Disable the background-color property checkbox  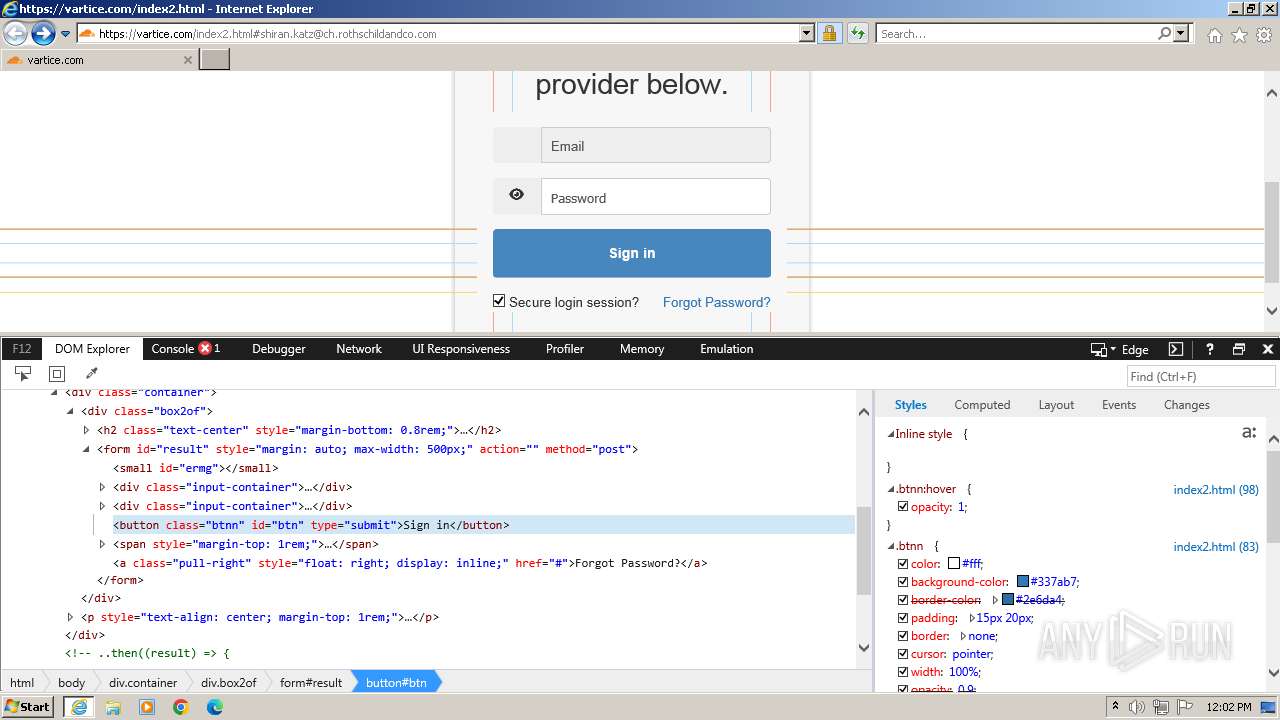pos(903,582)
